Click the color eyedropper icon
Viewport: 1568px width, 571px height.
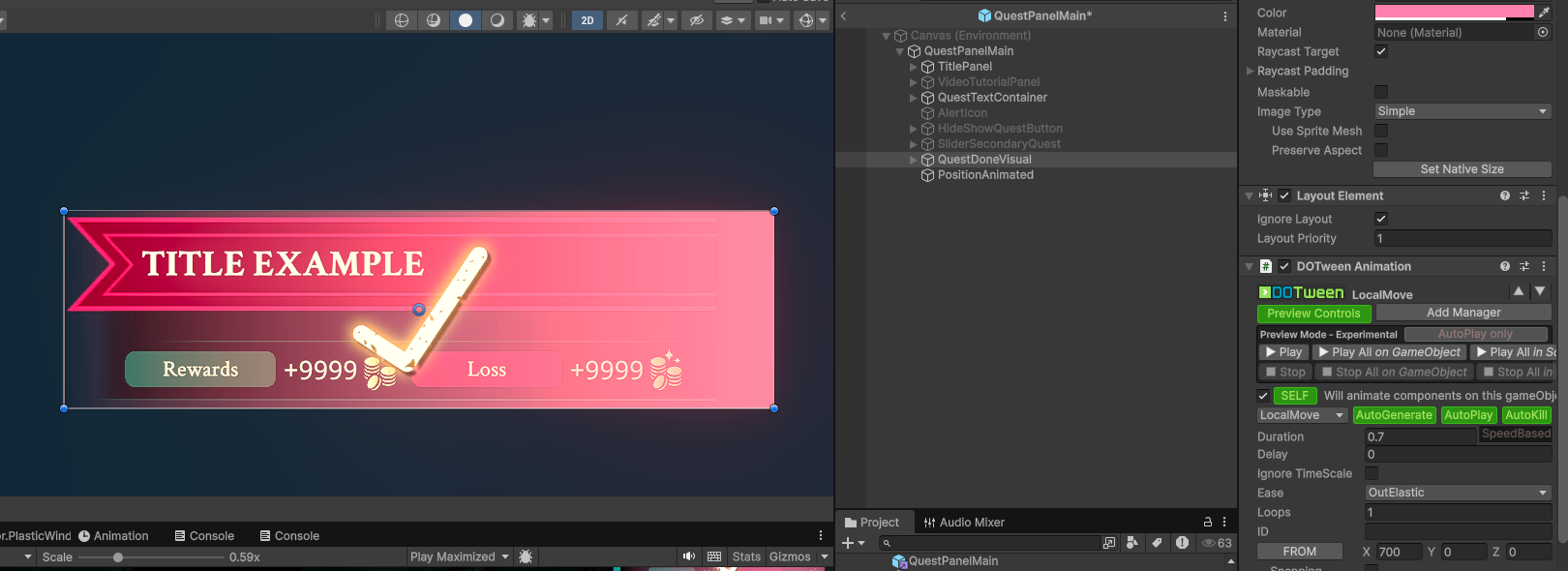(x=1544, y=13)
